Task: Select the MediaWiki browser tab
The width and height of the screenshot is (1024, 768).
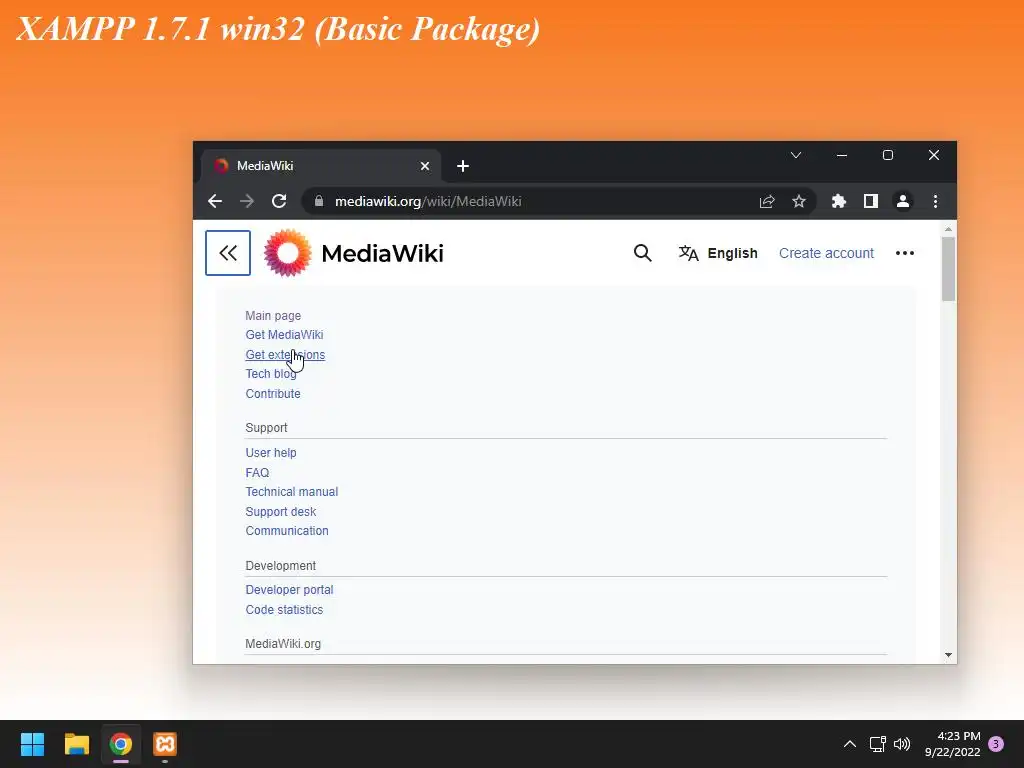Action: [320, 166]
